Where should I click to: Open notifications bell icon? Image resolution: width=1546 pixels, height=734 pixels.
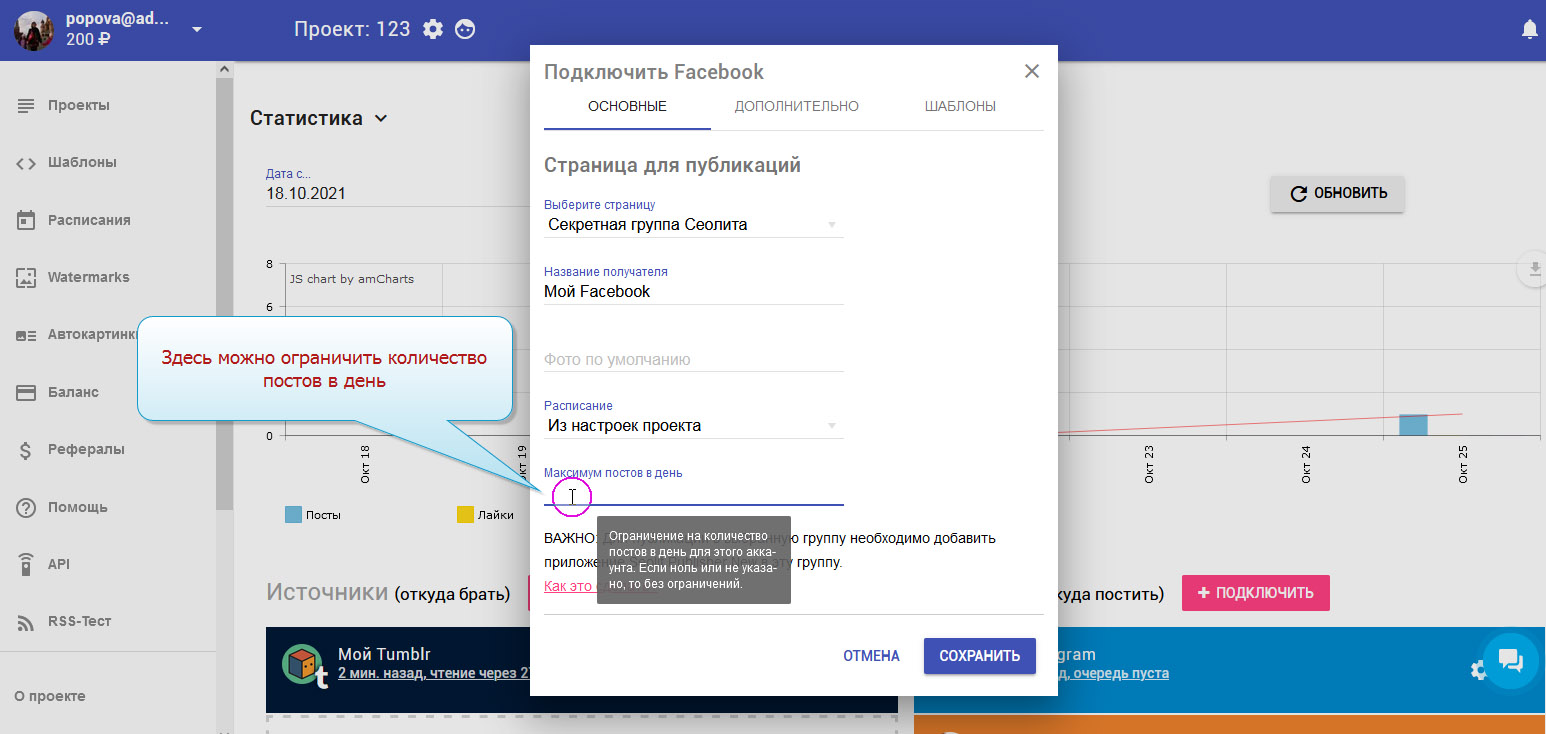(x=1529, y=30)
